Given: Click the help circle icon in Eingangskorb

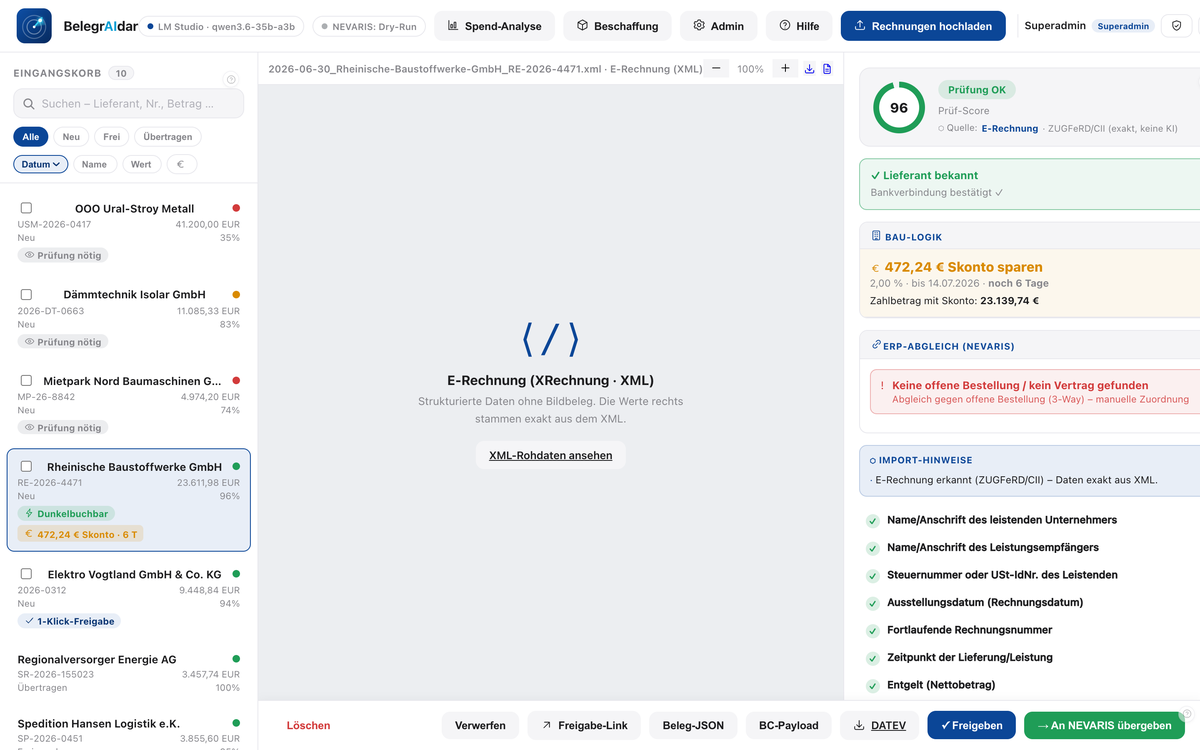Looking at the screenshot, I should [x=232, y=79].
